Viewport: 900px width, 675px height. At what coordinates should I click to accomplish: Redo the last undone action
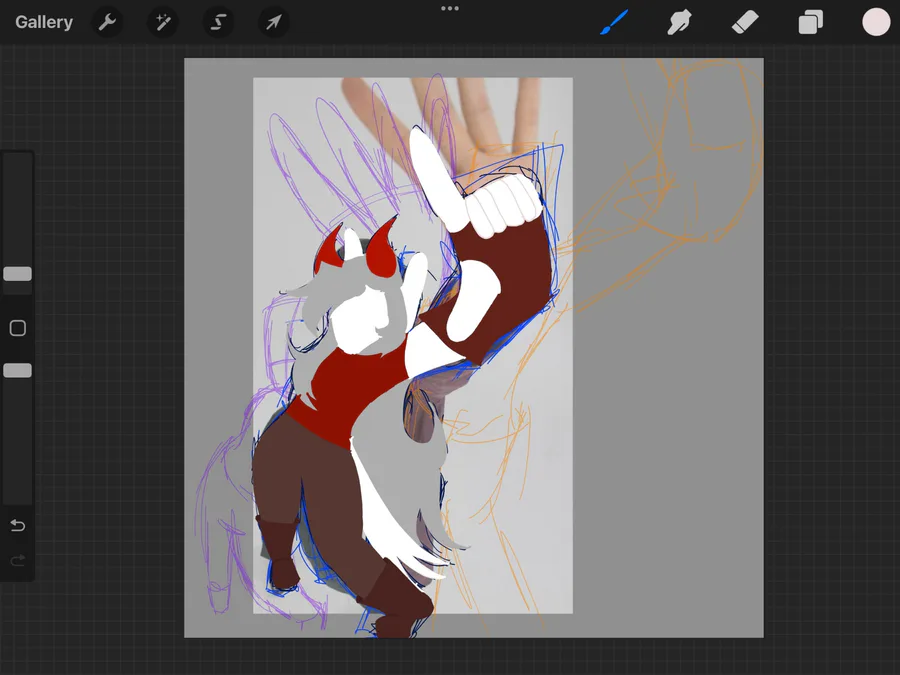18,560
